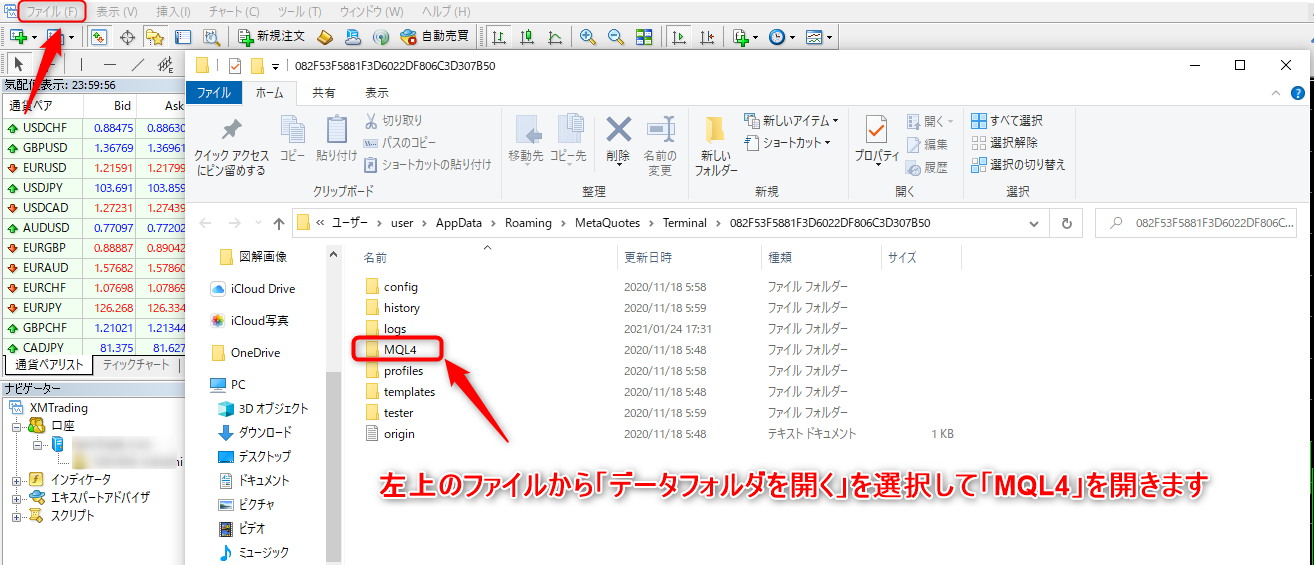Click the refresh button beside address bar
The height and width of the screenshot is (565, 1314).
click(1067, 223)
